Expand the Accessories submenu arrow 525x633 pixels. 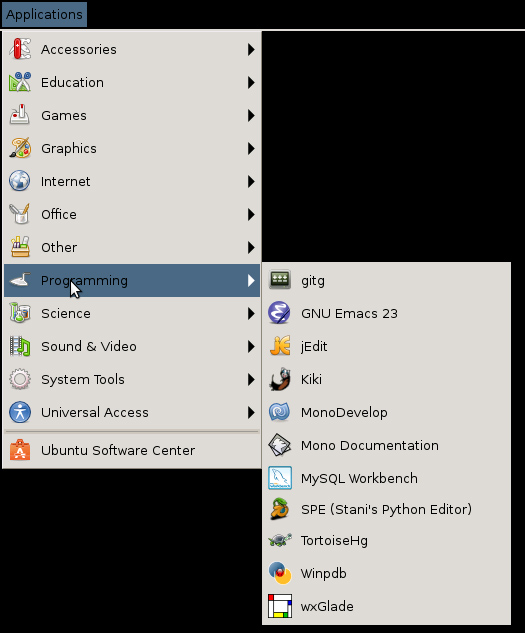(x=251, y=49)
